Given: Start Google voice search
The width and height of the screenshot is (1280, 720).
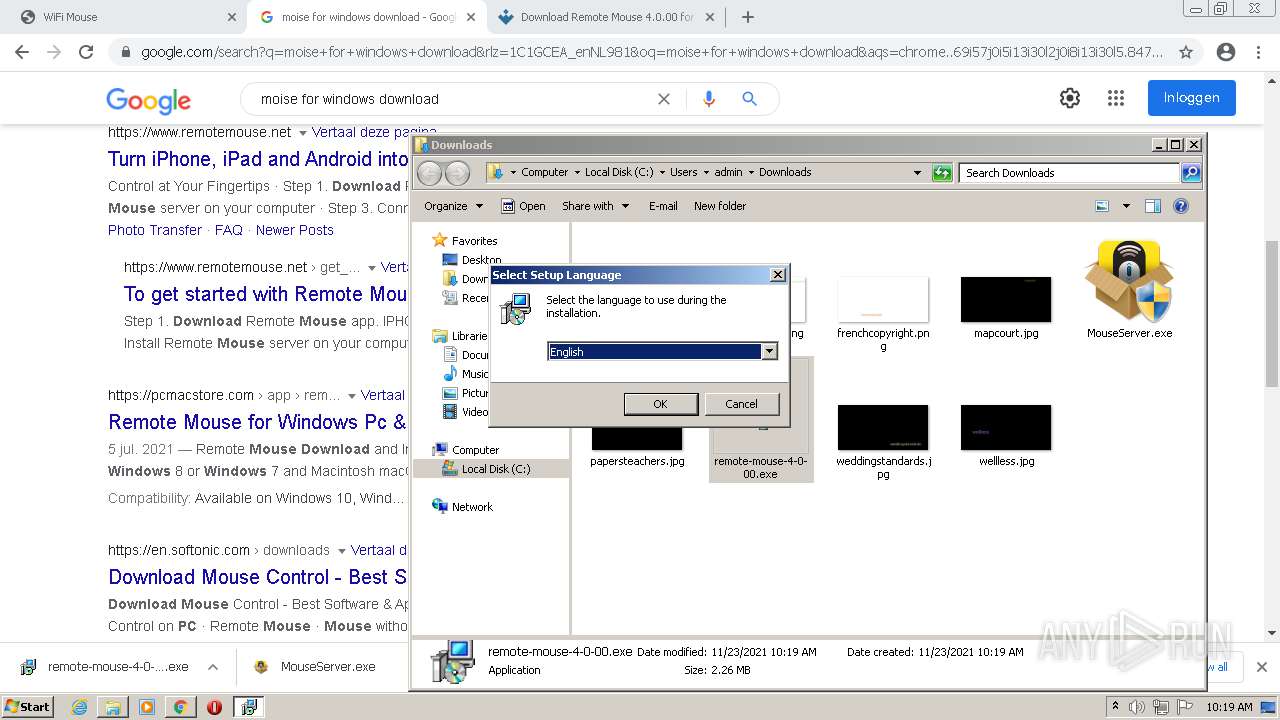Looking at the screenshot, I should coord(709,99).
